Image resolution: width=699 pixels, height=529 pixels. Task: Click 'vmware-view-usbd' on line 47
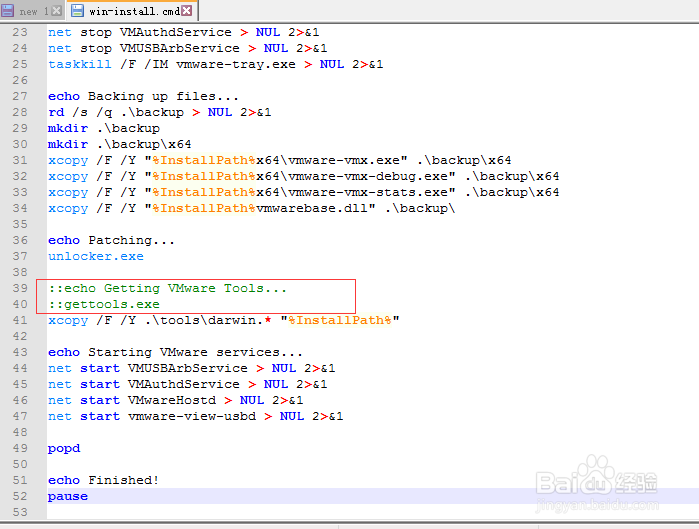(x=192, y=416)
